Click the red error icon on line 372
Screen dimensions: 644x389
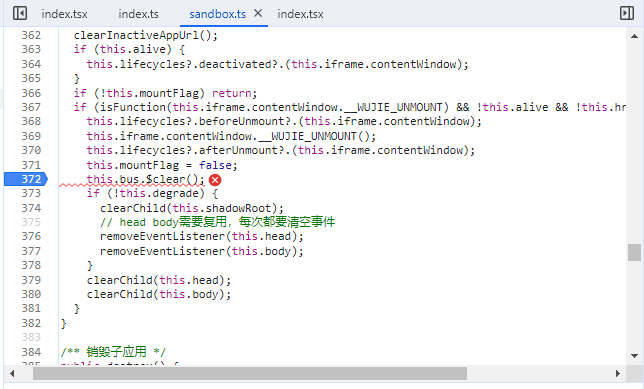point(215,180)
